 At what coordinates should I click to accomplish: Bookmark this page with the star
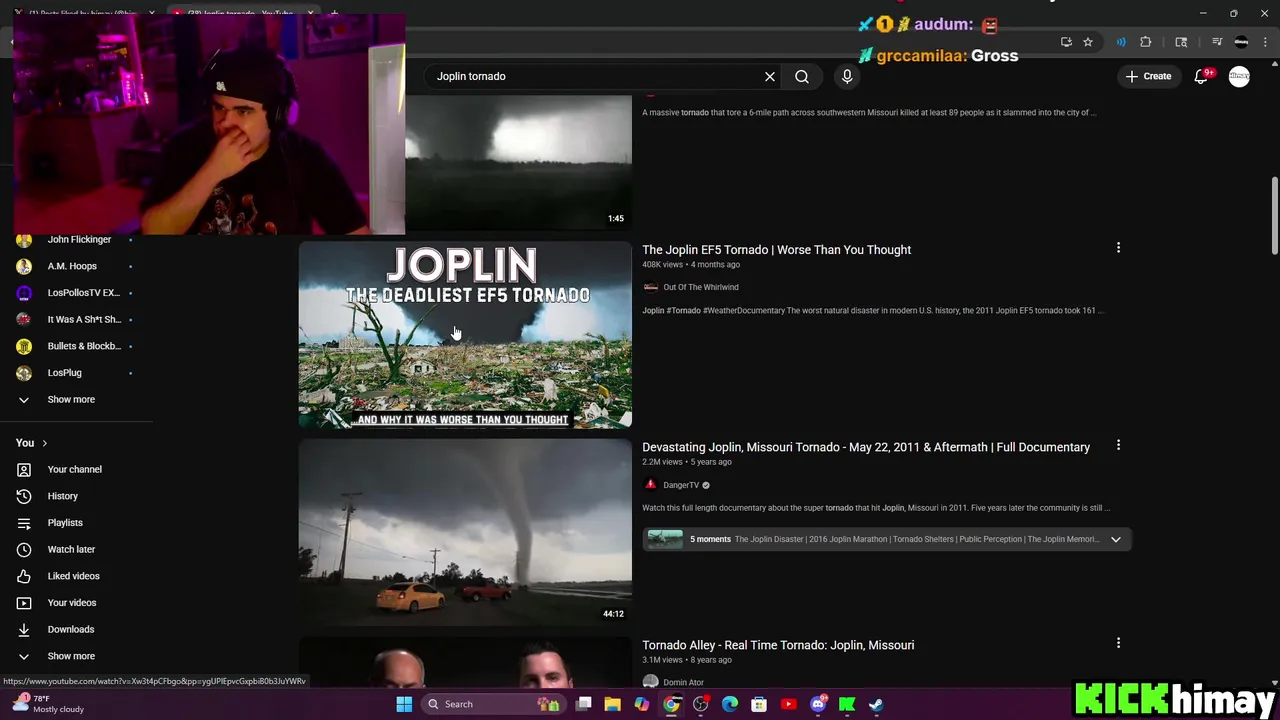coord(1088,42)
